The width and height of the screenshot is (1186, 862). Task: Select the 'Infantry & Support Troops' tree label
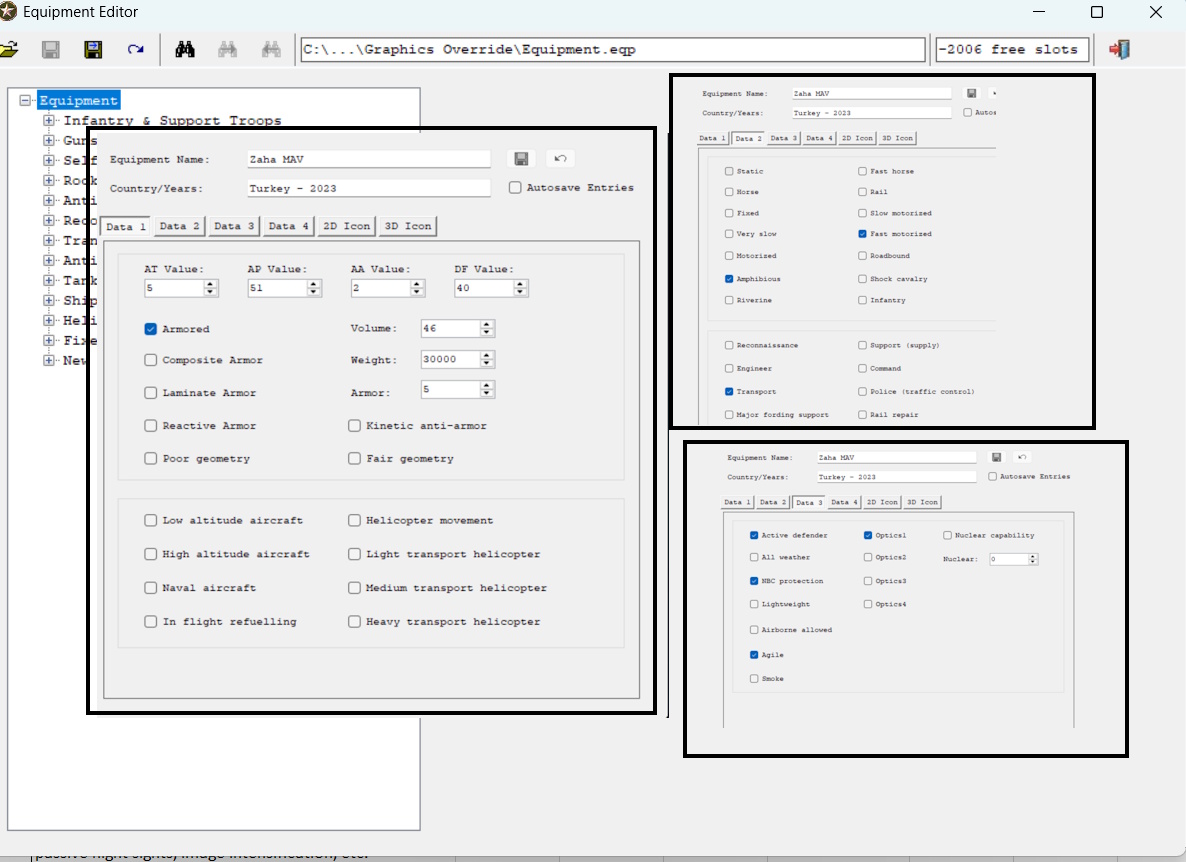[x=172, y=120]
